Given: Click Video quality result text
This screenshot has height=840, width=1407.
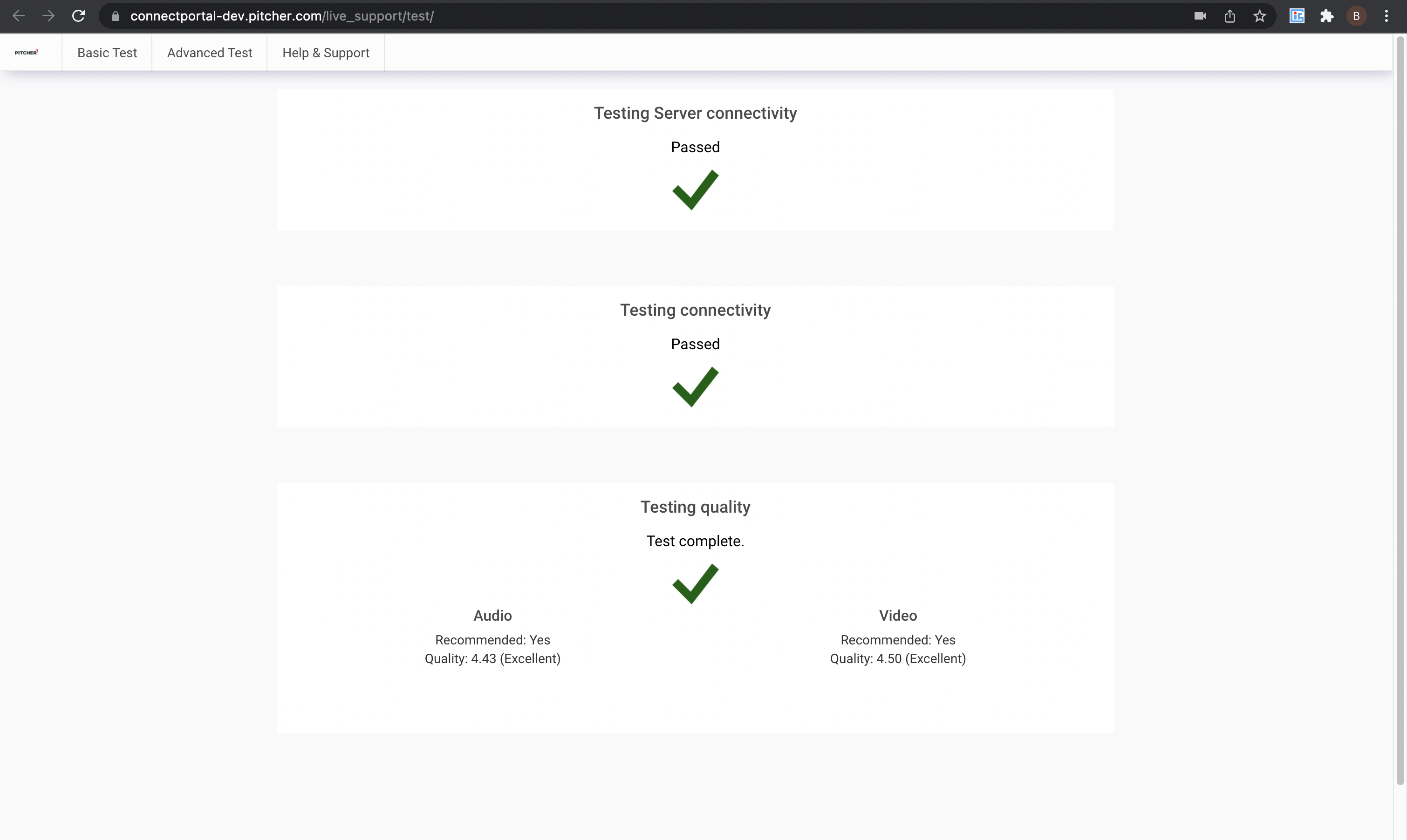Looking at the screenshot, I should pos(897,659).
